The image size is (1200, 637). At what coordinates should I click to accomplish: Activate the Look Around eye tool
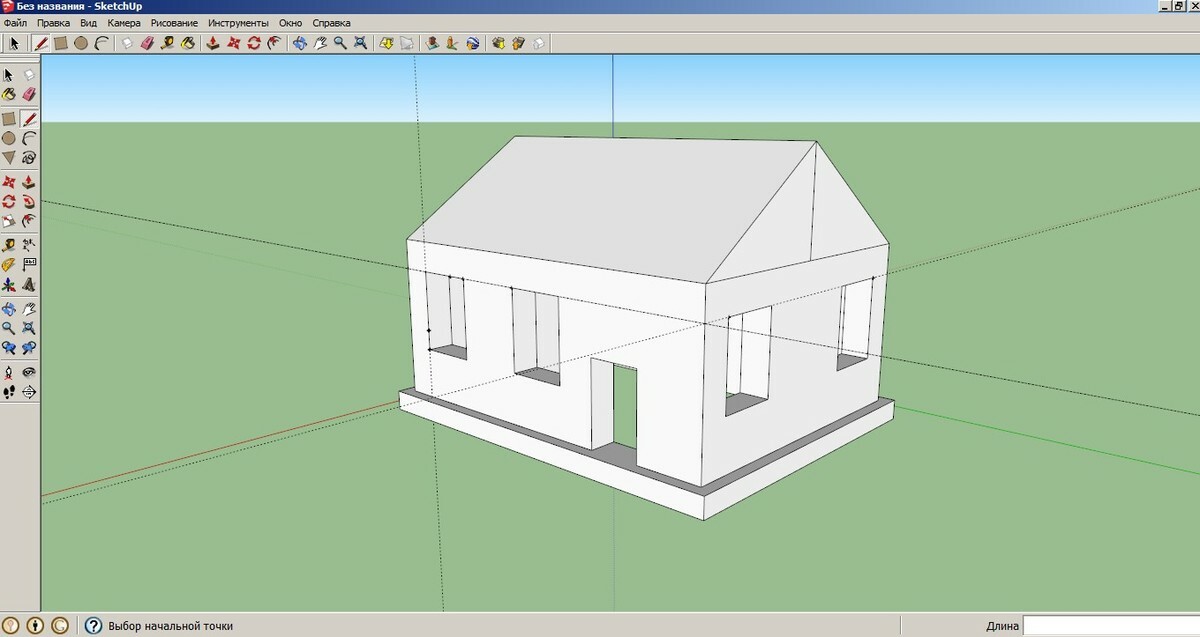click(x=30, y=372)
